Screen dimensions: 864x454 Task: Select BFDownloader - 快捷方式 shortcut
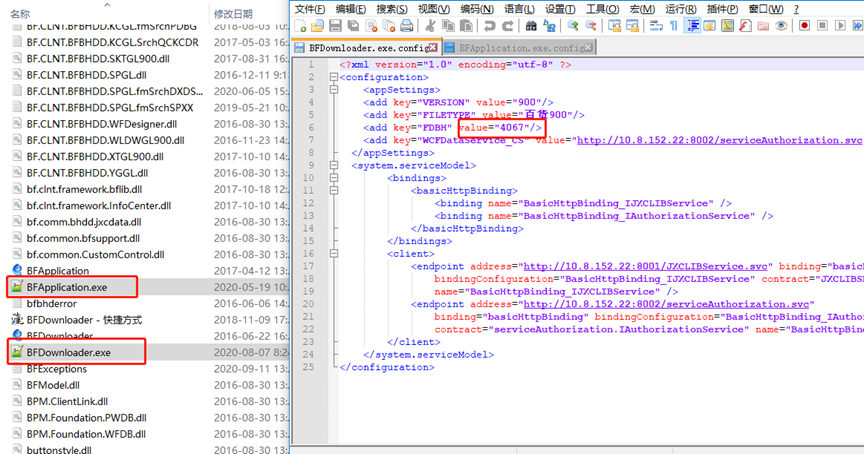click(x=84, y=320)
